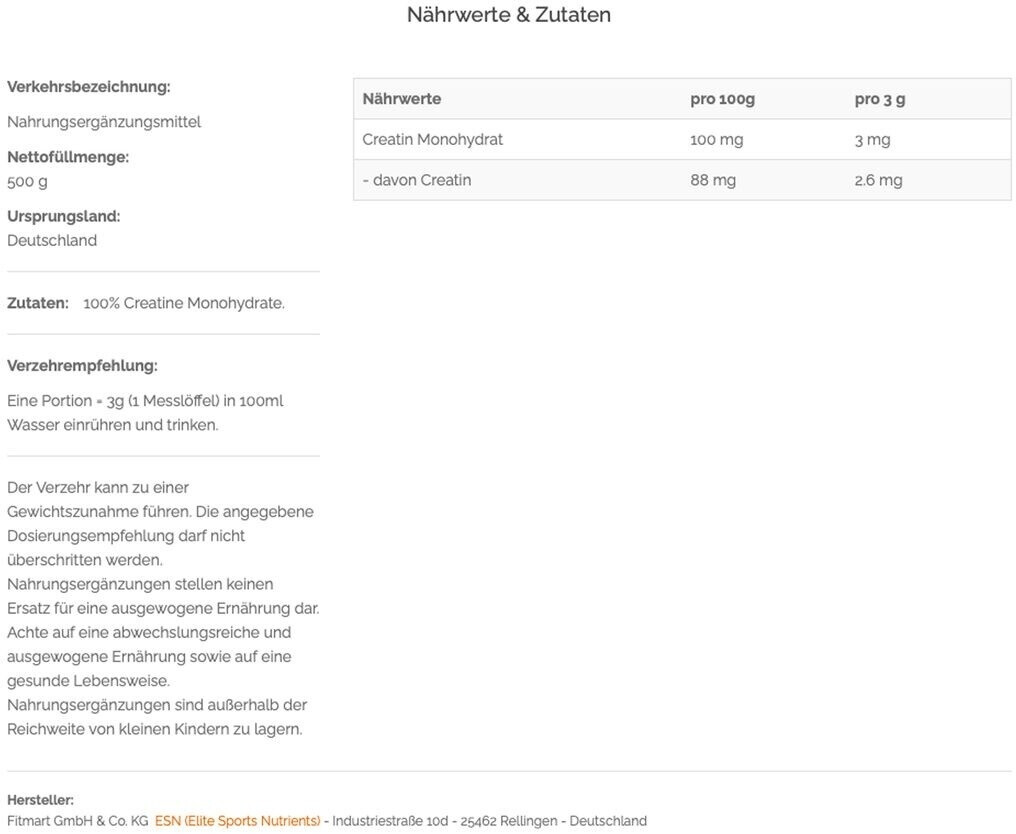Click the 2.6 mg table value
1016x834 pixels.
point(878,180)
